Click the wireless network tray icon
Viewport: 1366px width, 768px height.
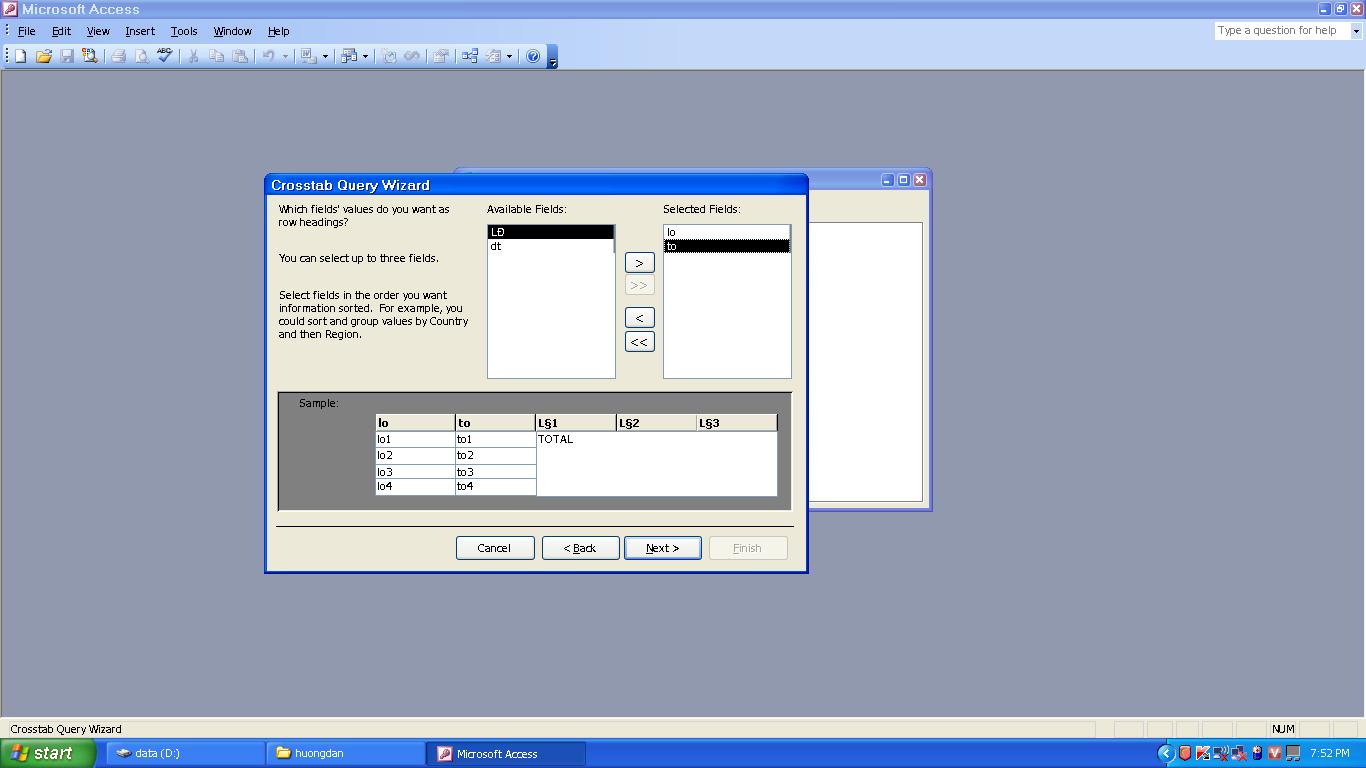(1221, 753)
